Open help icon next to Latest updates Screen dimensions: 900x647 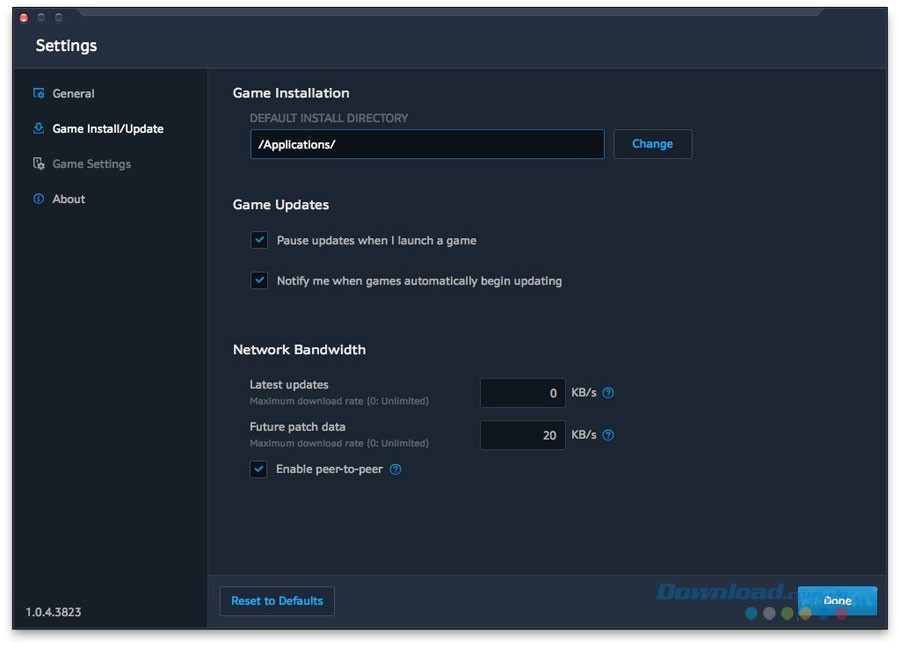click(x=608, y=393)
